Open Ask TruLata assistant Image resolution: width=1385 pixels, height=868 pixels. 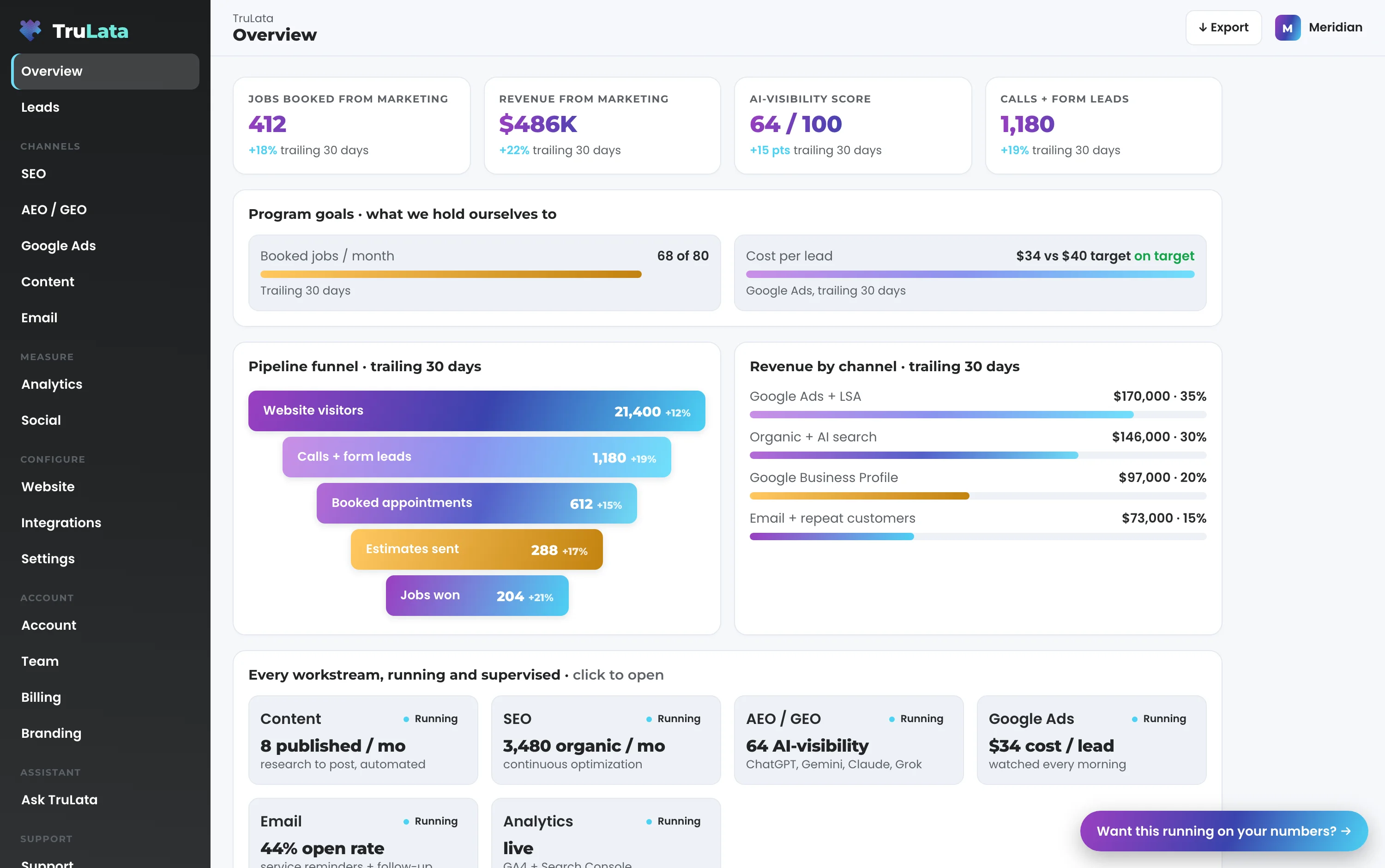coord(105,800)
